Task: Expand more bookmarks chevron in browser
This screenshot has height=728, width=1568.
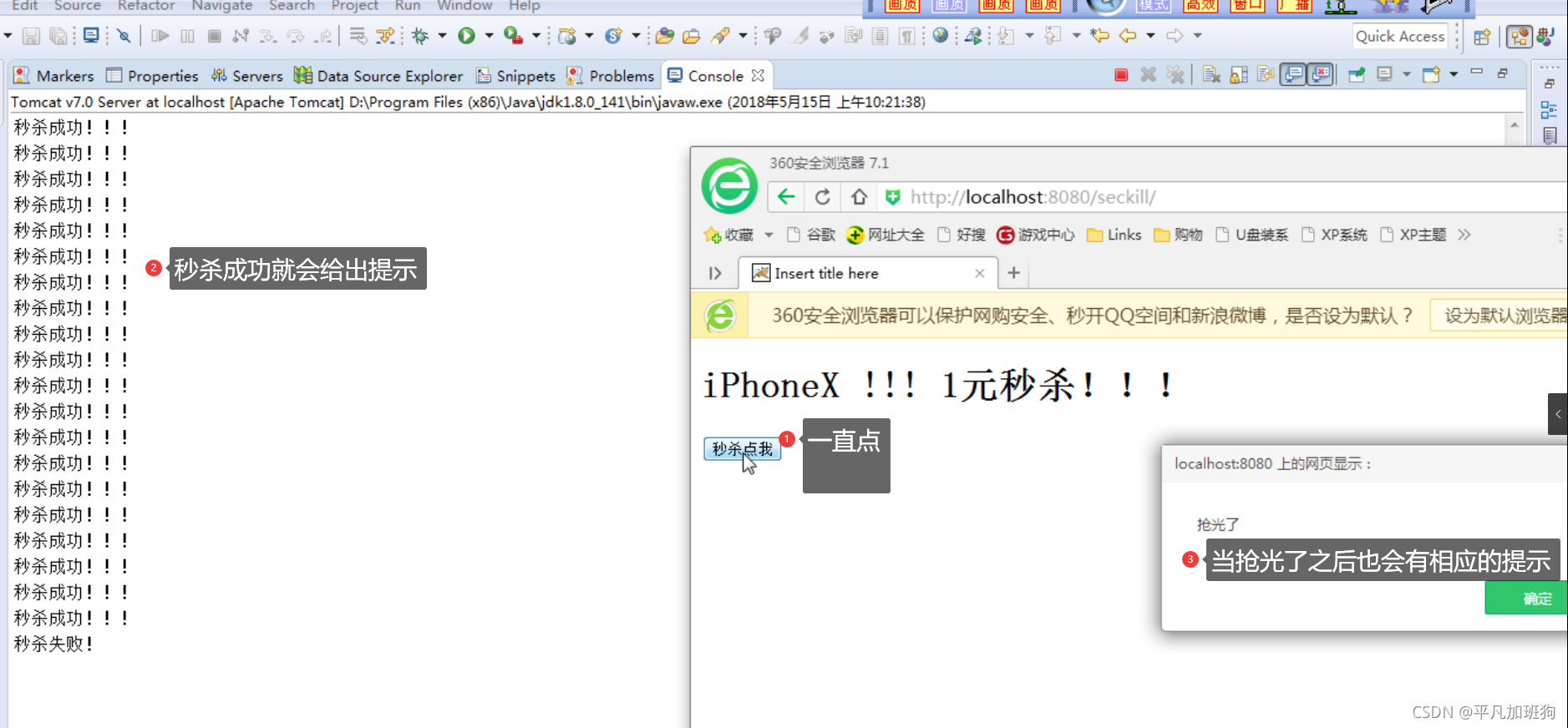Action: 1464,235
